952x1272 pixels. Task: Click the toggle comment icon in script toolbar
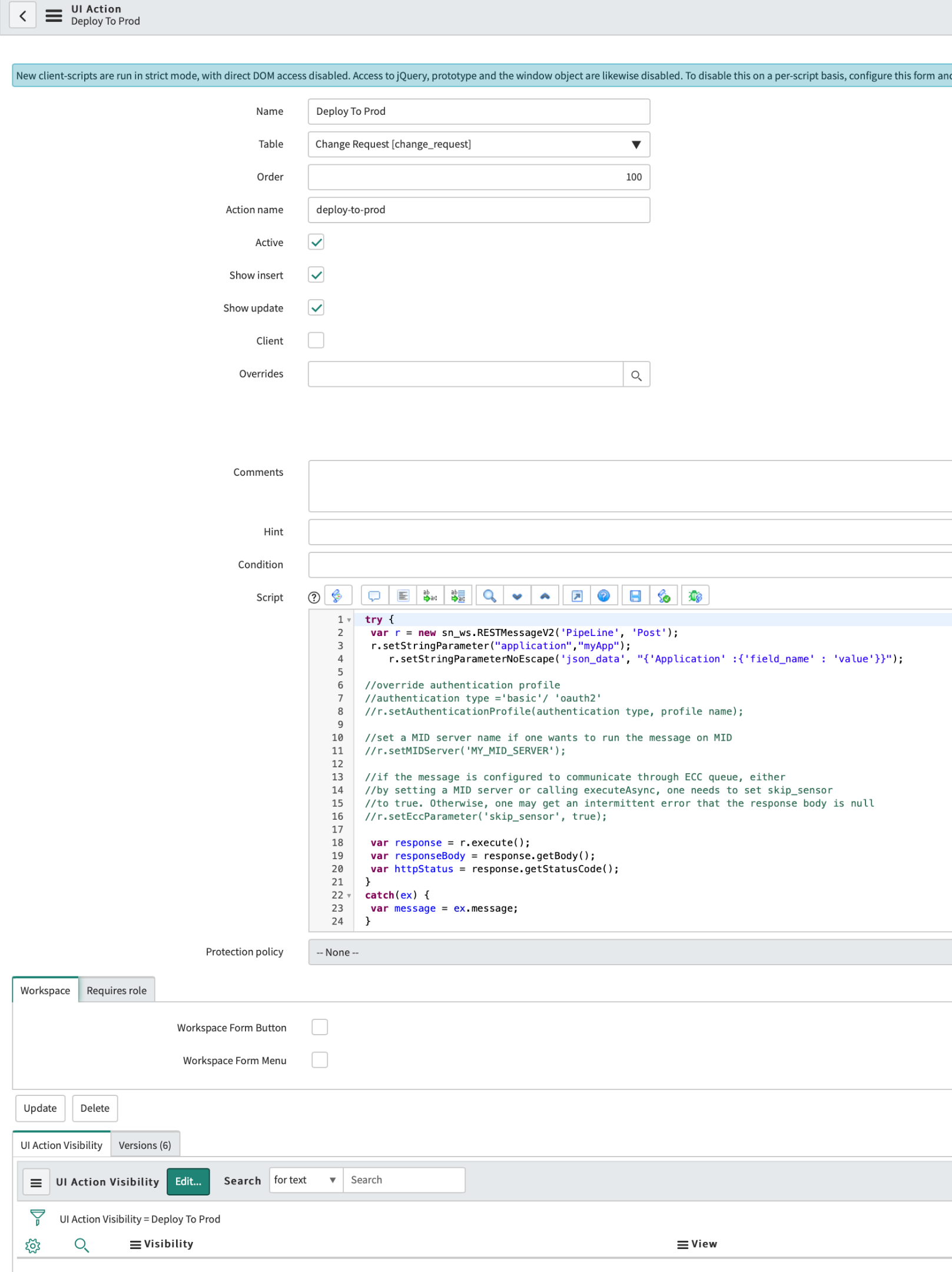click(374, 596)
